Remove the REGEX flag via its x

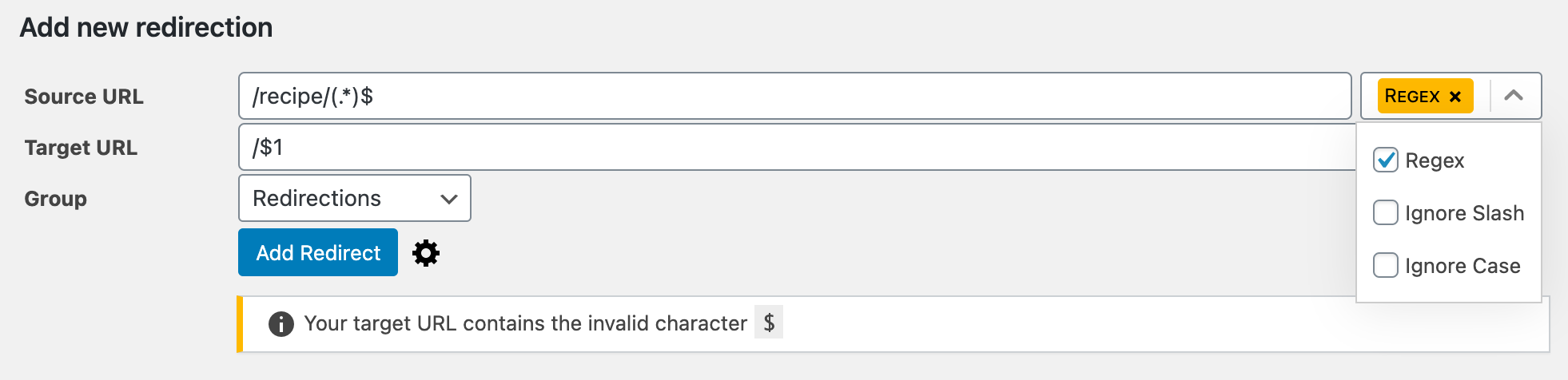click(x=1455, y=97)
